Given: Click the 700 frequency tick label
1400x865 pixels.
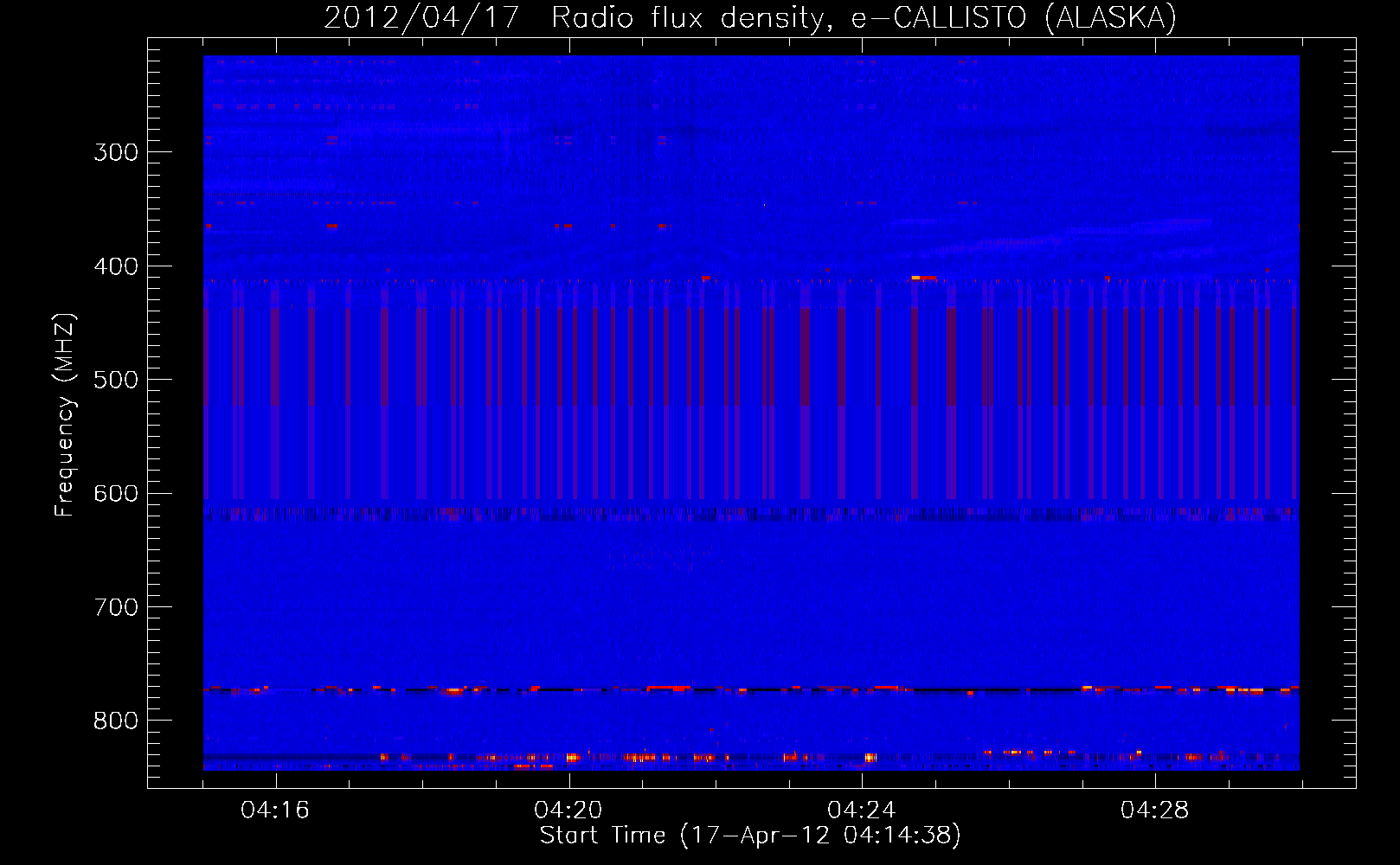Looking at the screenshot, I should click(116, 607).
